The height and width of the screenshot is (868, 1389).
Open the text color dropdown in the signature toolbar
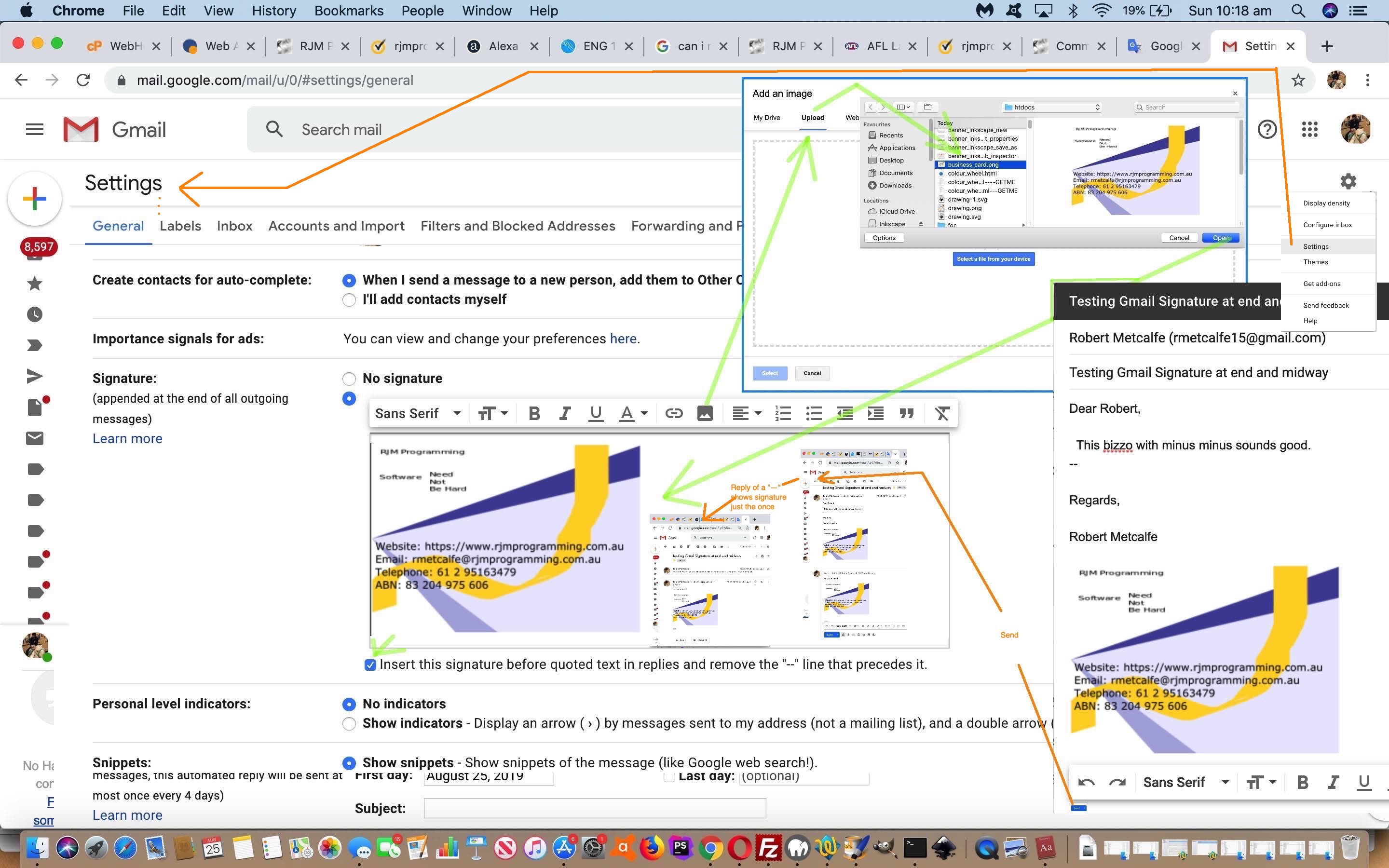pyautogui.click(x=633, y=413)
